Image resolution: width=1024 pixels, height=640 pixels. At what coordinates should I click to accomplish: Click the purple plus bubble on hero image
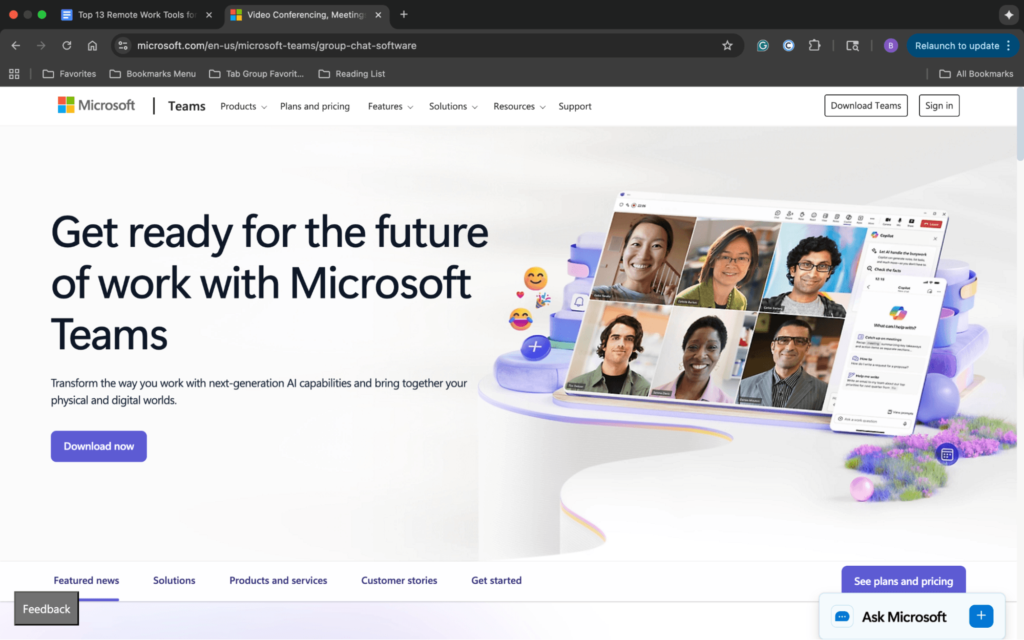535,347
